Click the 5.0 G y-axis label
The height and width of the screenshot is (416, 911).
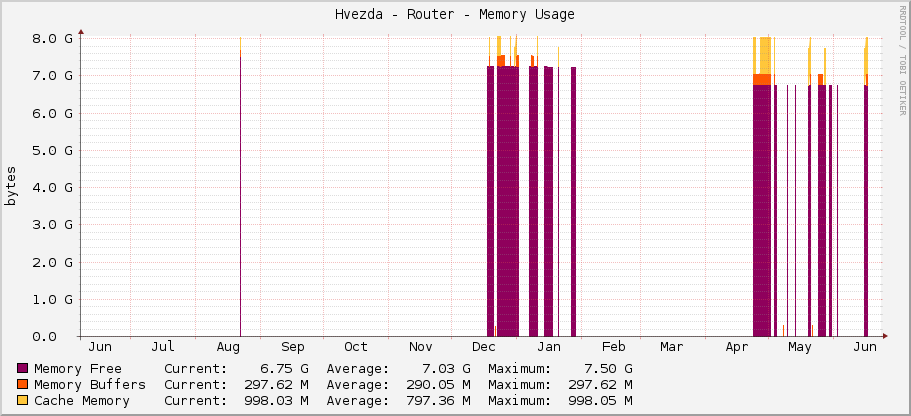(52, 150)
